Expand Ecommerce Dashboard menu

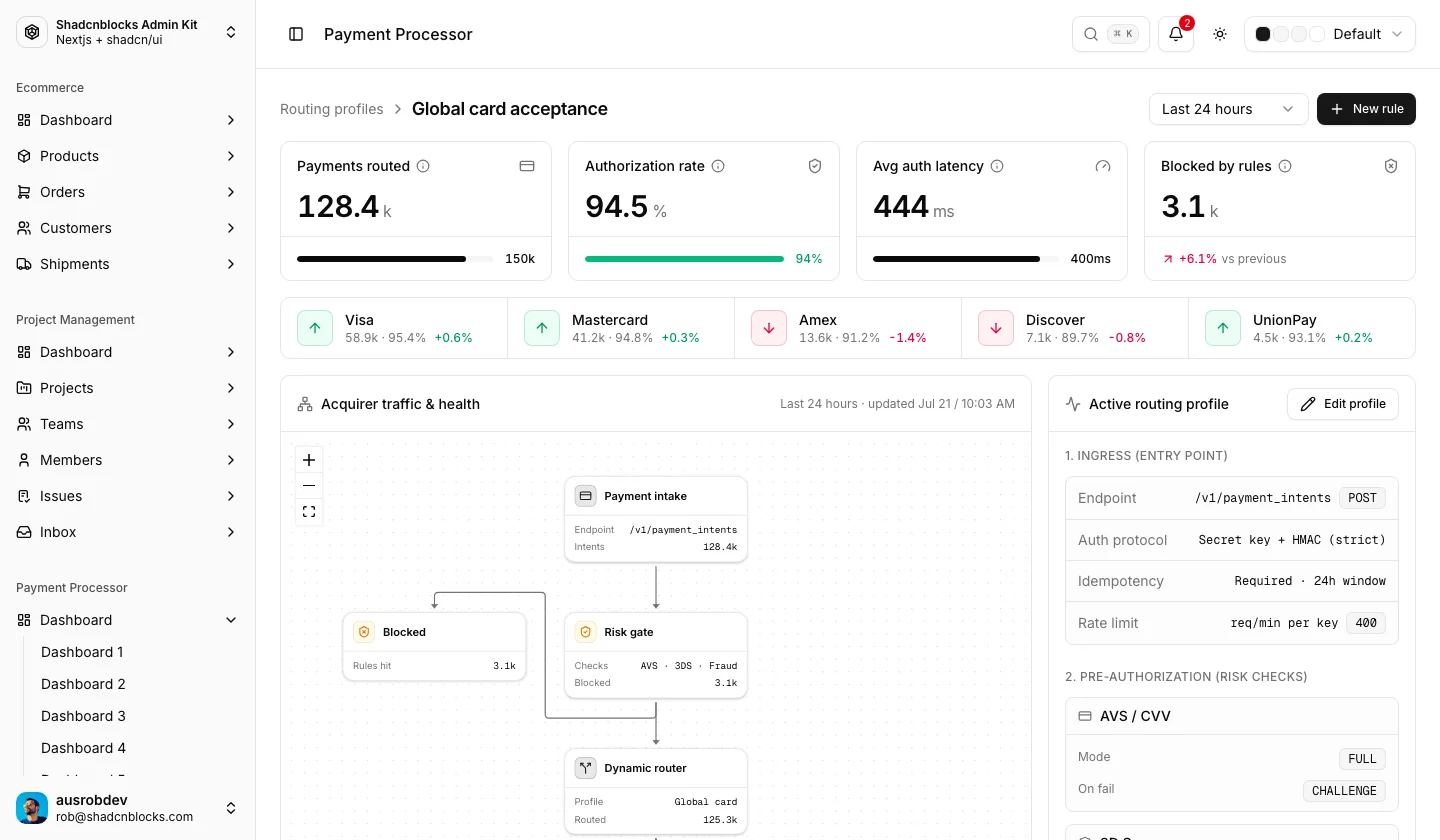pyautogui.click(x=128, y=120)
